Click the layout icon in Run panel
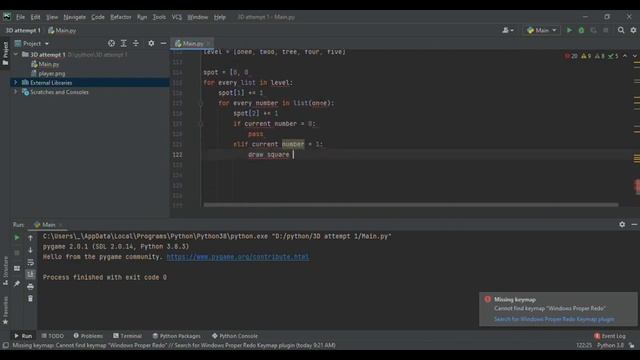This screenshot has height=360, width=640. click(17, 268)
